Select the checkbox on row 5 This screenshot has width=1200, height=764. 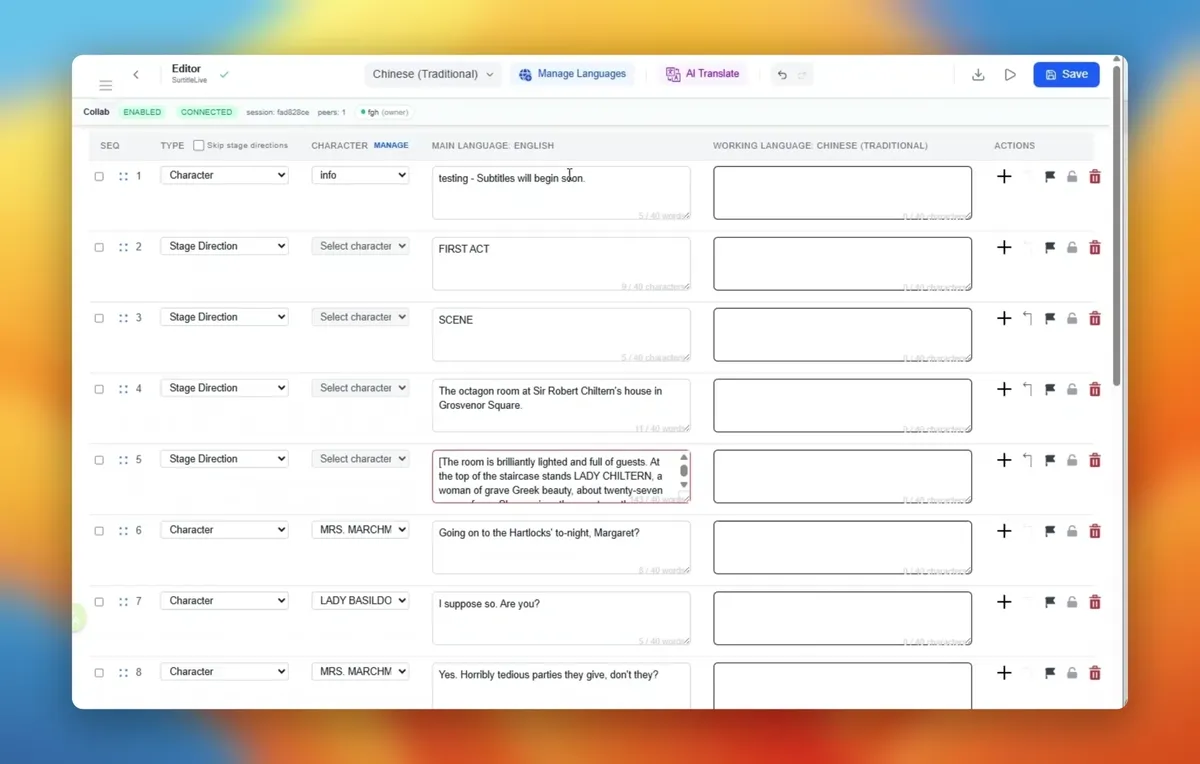99,459
